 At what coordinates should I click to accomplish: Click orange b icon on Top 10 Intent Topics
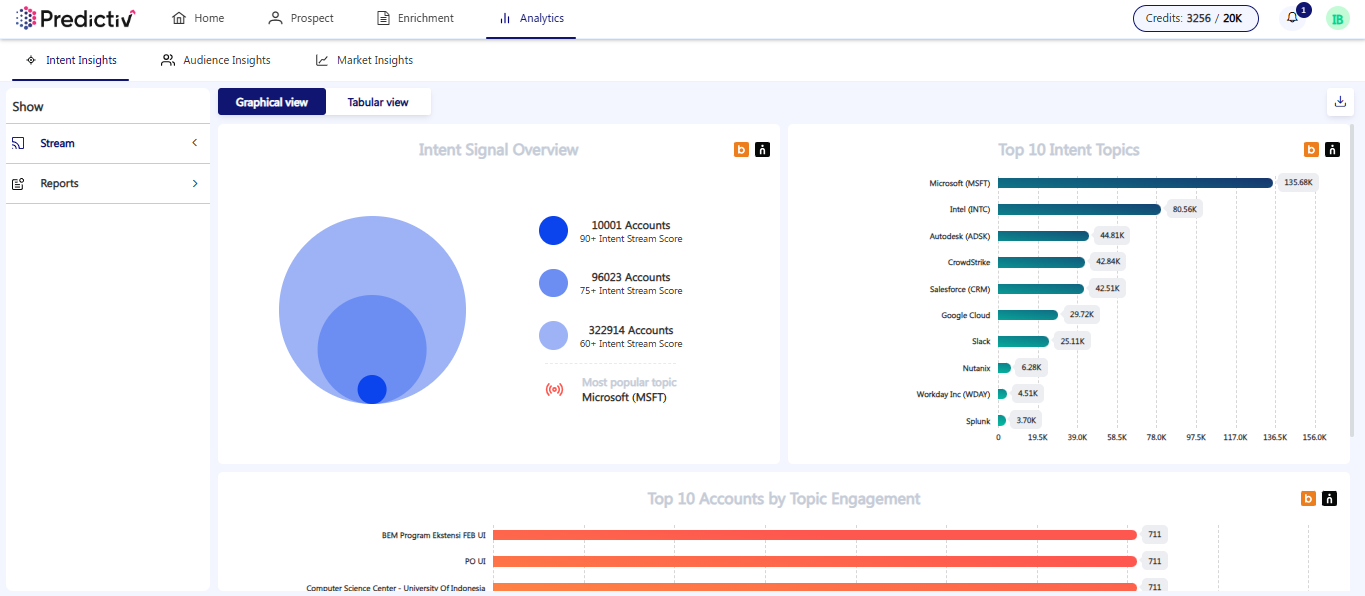[1311, 150]
